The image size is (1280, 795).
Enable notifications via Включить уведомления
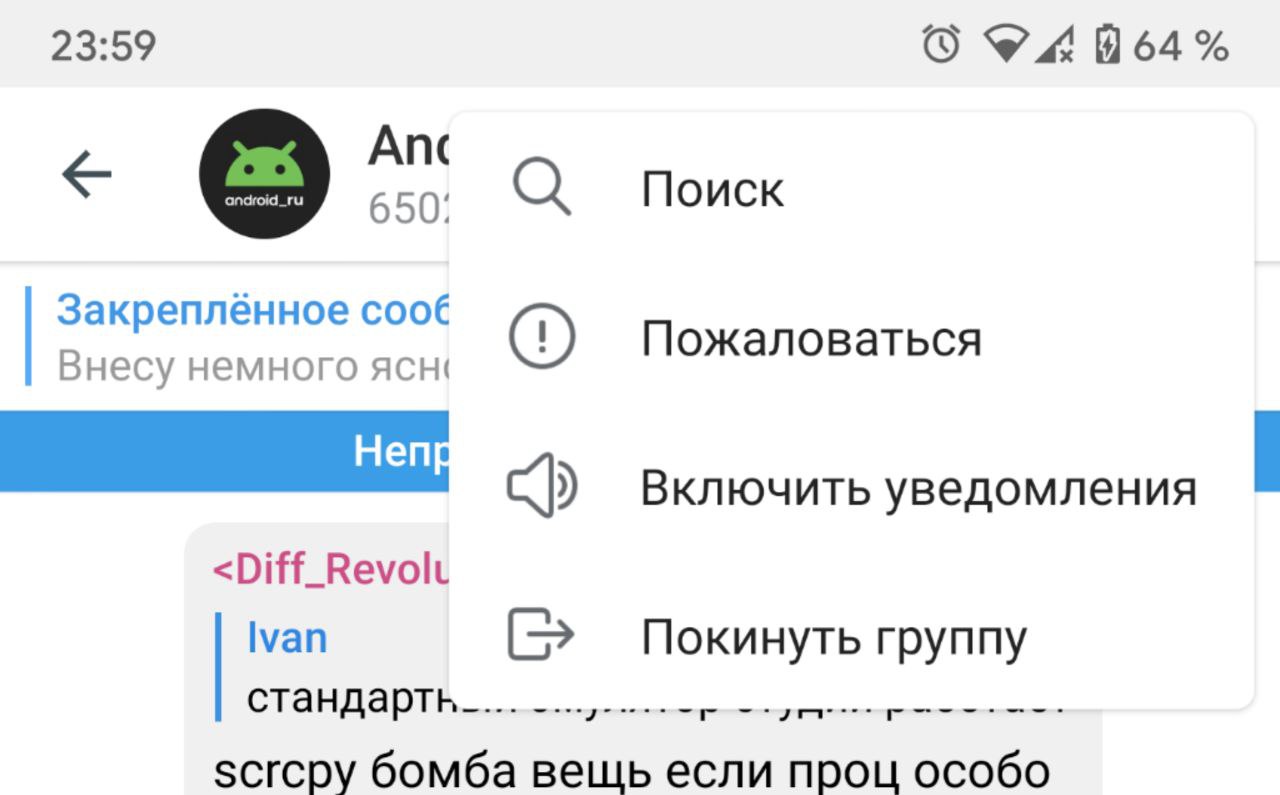tap(851, 488)
